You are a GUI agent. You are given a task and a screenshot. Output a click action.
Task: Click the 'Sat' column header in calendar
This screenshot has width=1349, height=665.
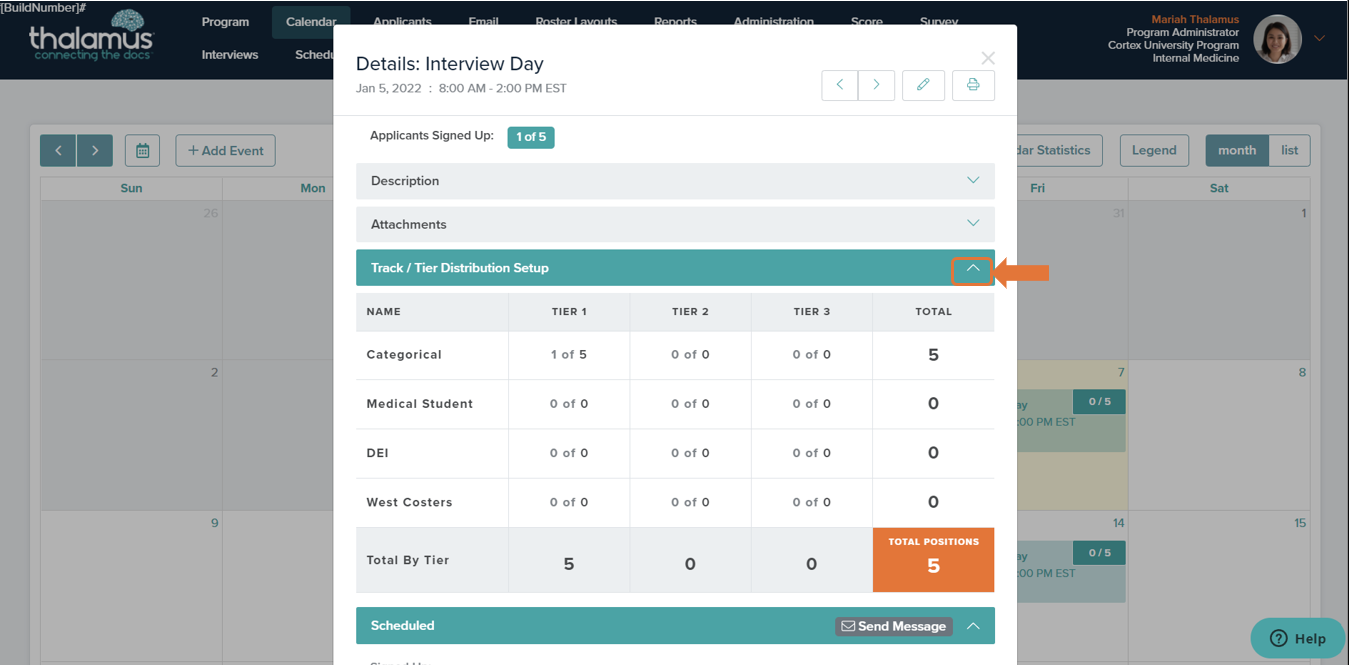1219,188
